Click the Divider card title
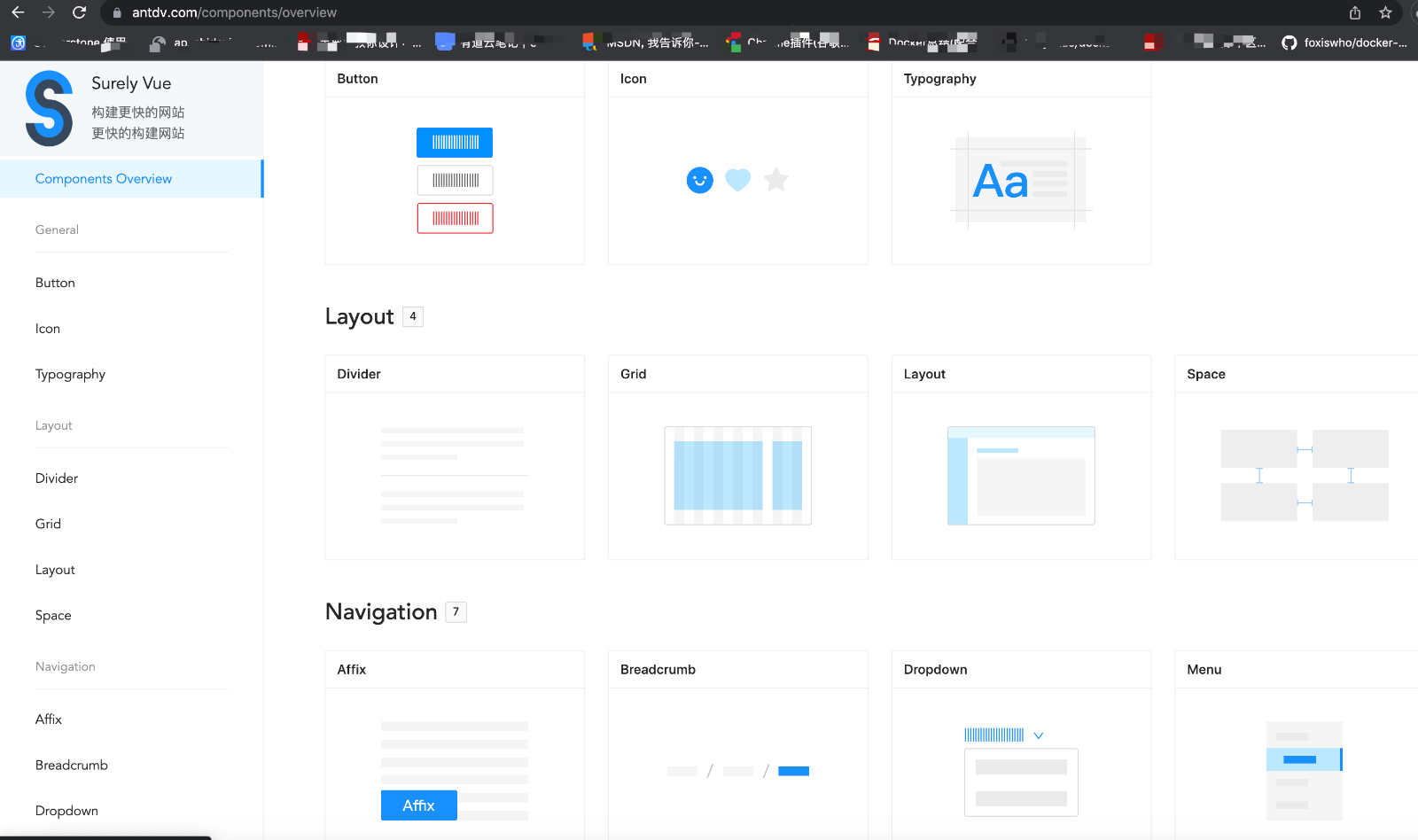This screenshot has width=1418, height=840. coord(359,374)
